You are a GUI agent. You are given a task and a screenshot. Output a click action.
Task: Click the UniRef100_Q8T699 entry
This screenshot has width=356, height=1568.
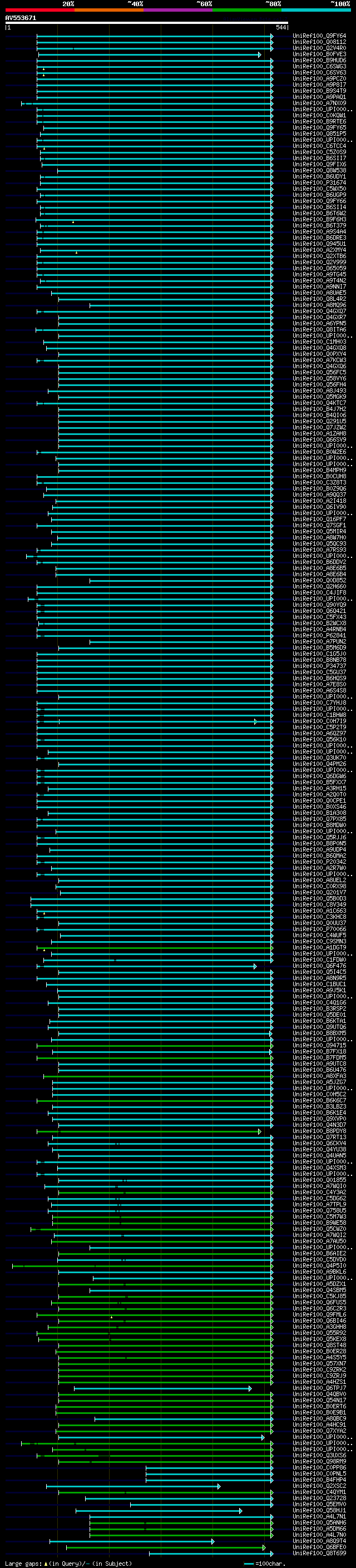click(x=319, y=1554)
